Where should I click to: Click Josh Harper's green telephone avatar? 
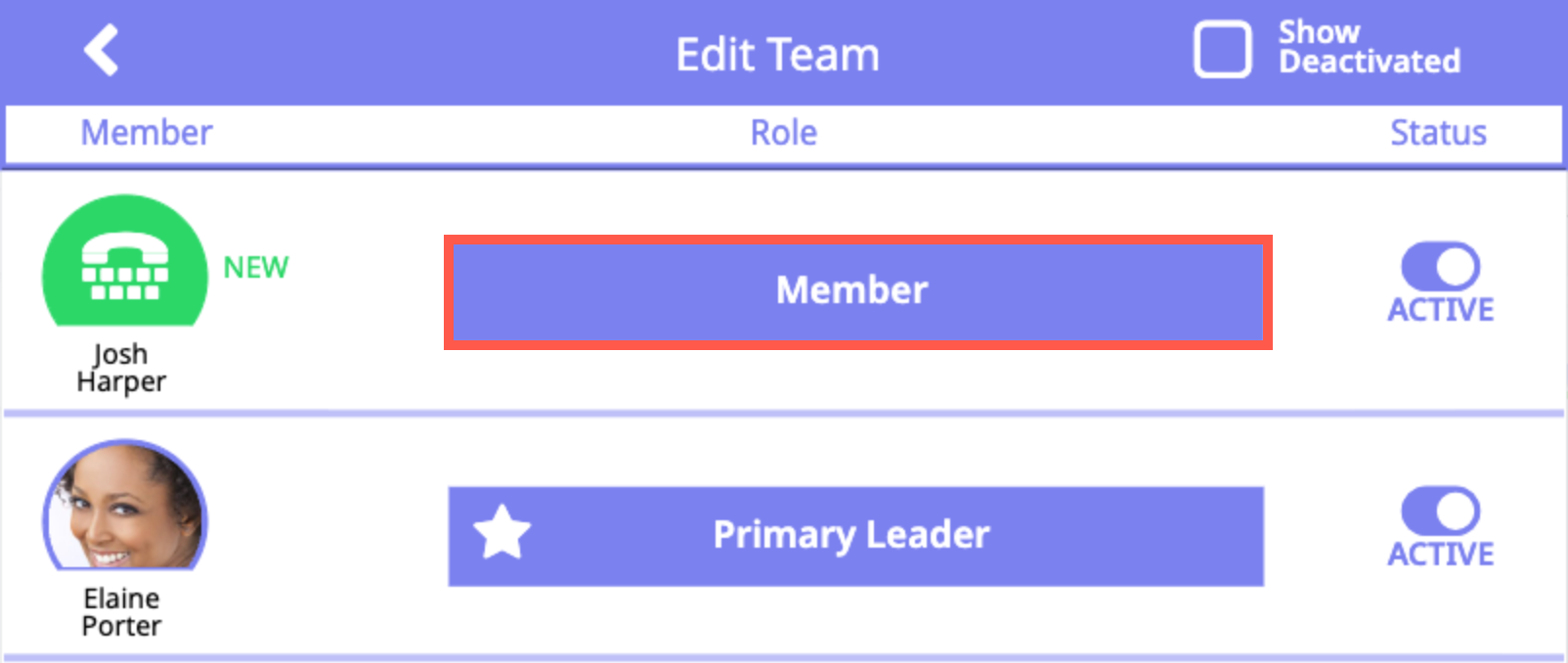pyautogui.click(x=125, y=262)
